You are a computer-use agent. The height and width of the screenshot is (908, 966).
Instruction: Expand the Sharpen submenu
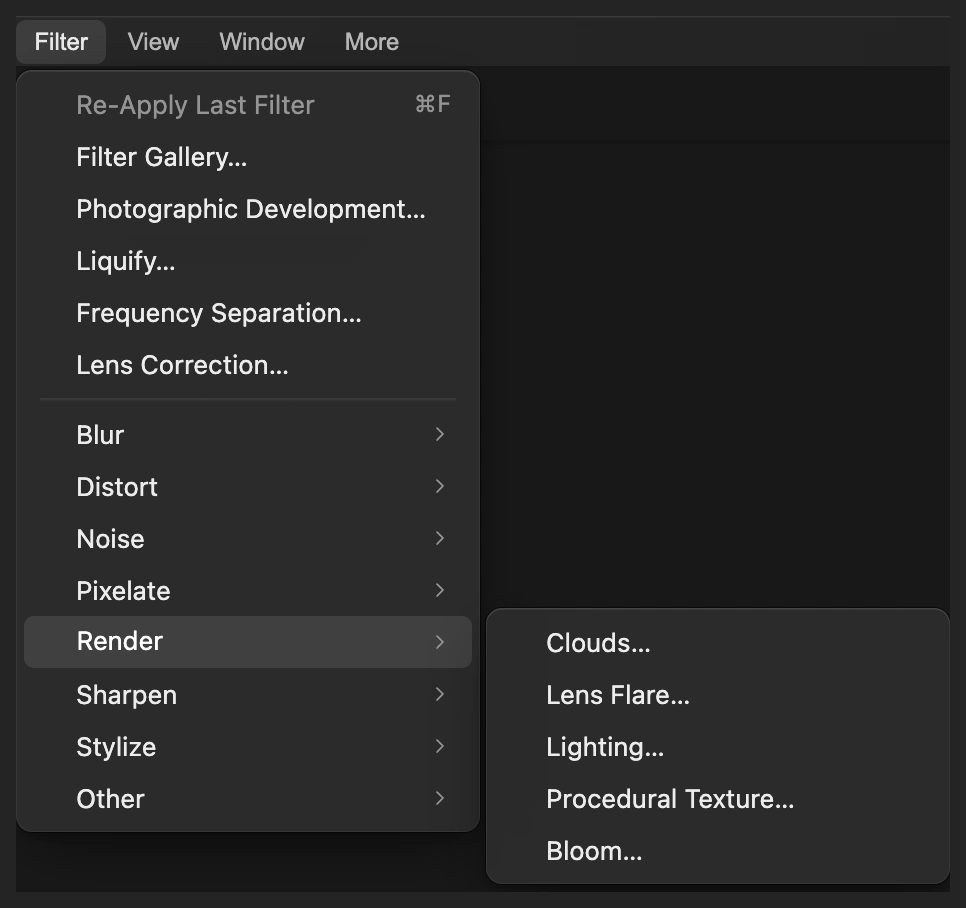[248, 694]
